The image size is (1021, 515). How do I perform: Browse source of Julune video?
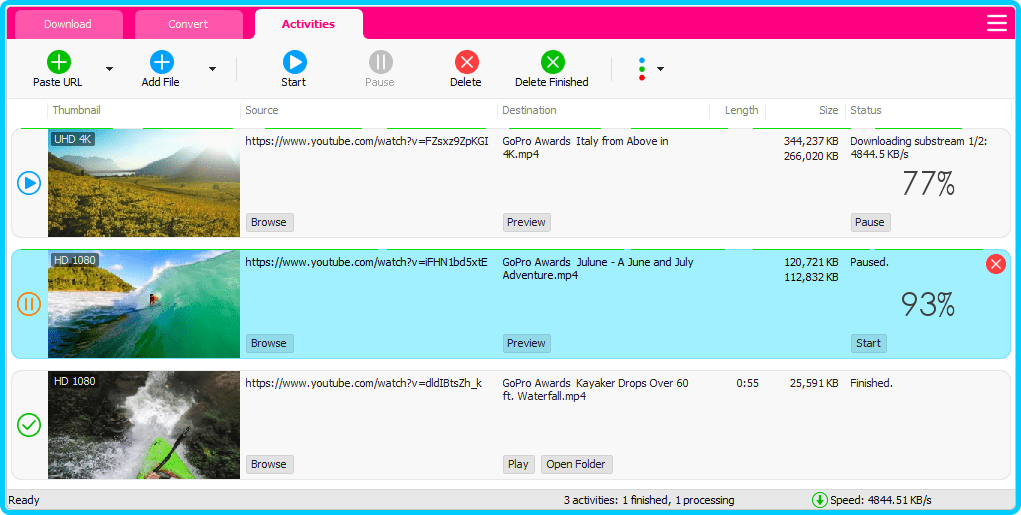pos(269,343)
